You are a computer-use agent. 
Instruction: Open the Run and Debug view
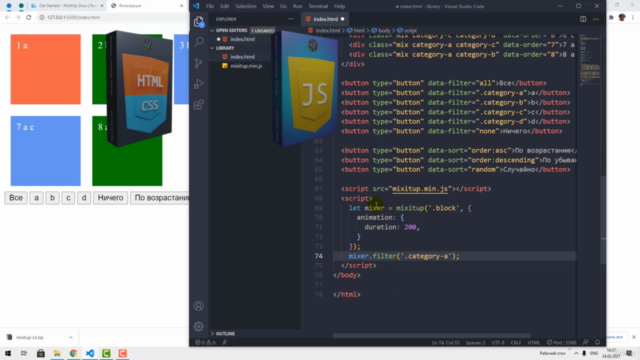coord(199,84)
